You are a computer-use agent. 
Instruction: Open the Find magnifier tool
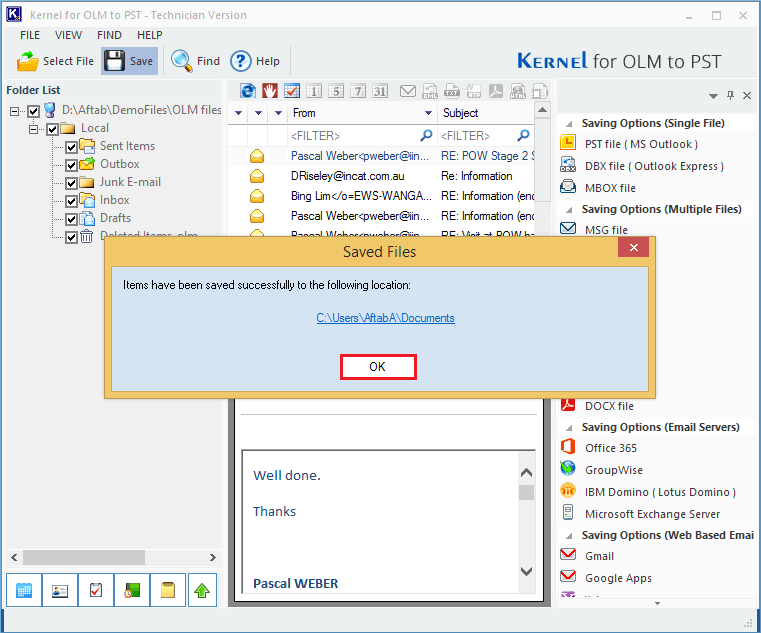click(x=195, y=61)
